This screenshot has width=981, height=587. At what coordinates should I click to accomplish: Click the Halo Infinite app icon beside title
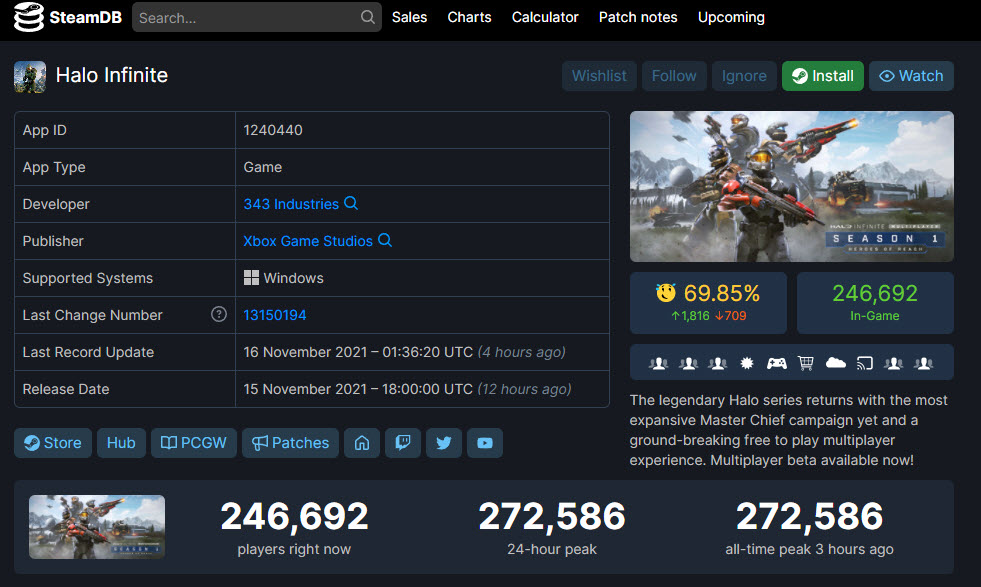click(30, 77)
